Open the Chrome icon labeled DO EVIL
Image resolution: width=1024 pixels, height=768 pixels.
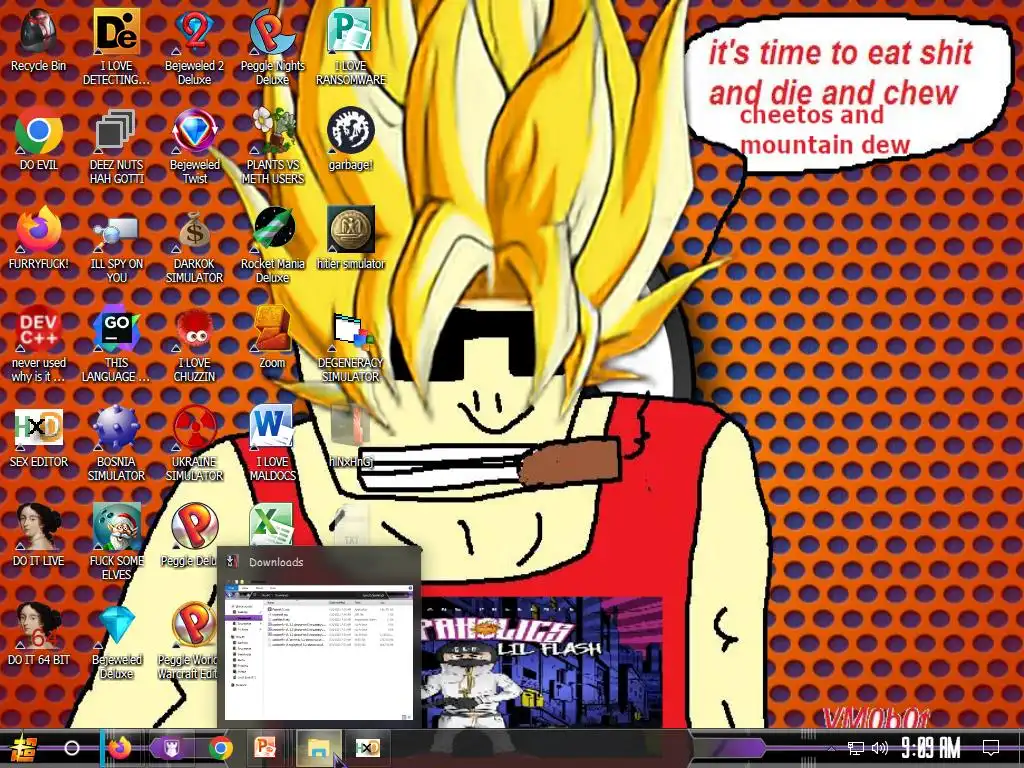pyautogui.click(x=39, y=139)
